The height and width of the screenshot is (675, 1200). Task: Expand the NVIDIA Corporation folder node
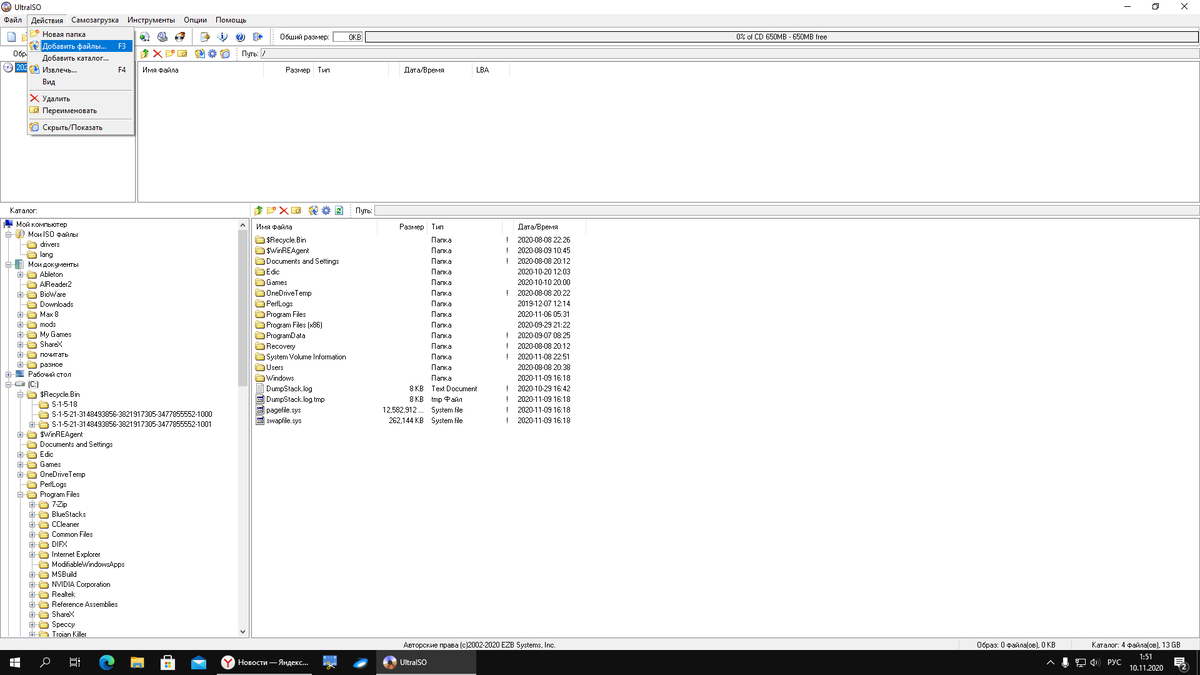pyautogui.click(x=32, y=584)
